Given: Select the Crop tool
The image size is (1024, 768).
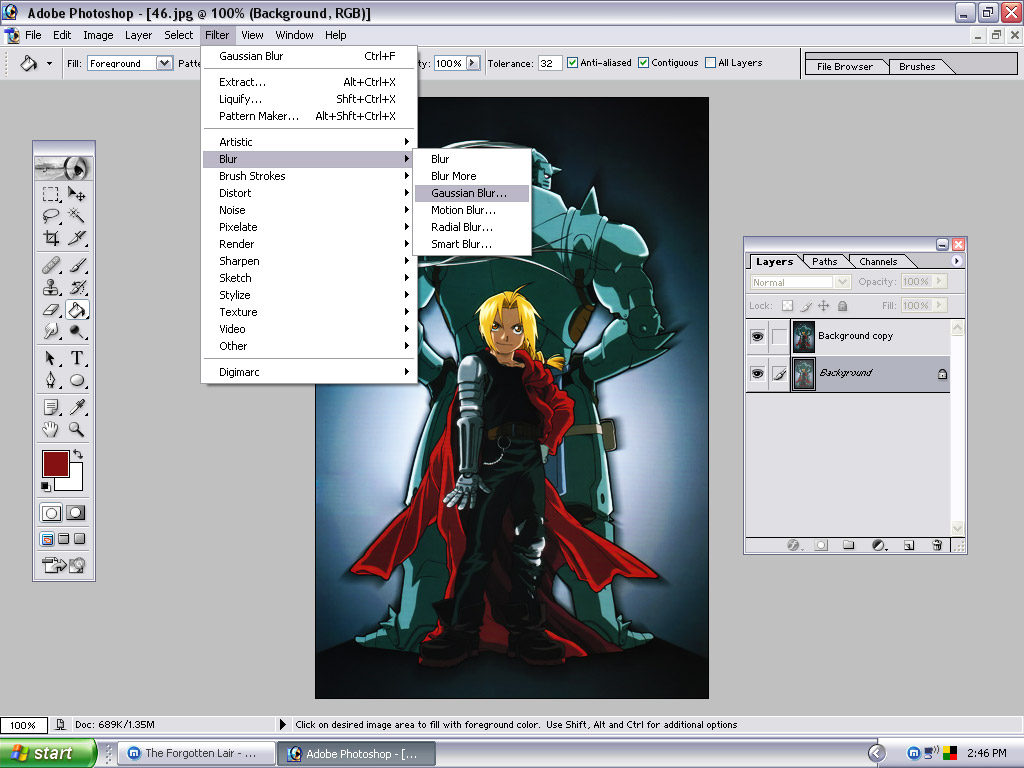Looking at the screenshot, I should [51, 238].
